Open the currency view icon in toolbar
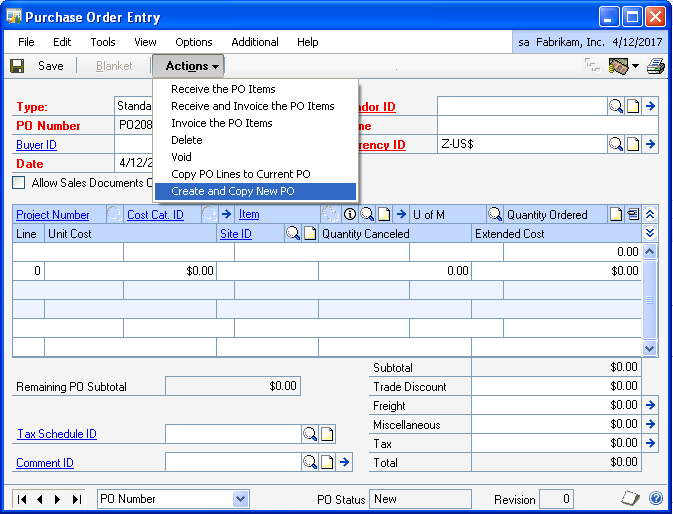The height and width of the screenshot is (514, 673). tap(618, 66)
